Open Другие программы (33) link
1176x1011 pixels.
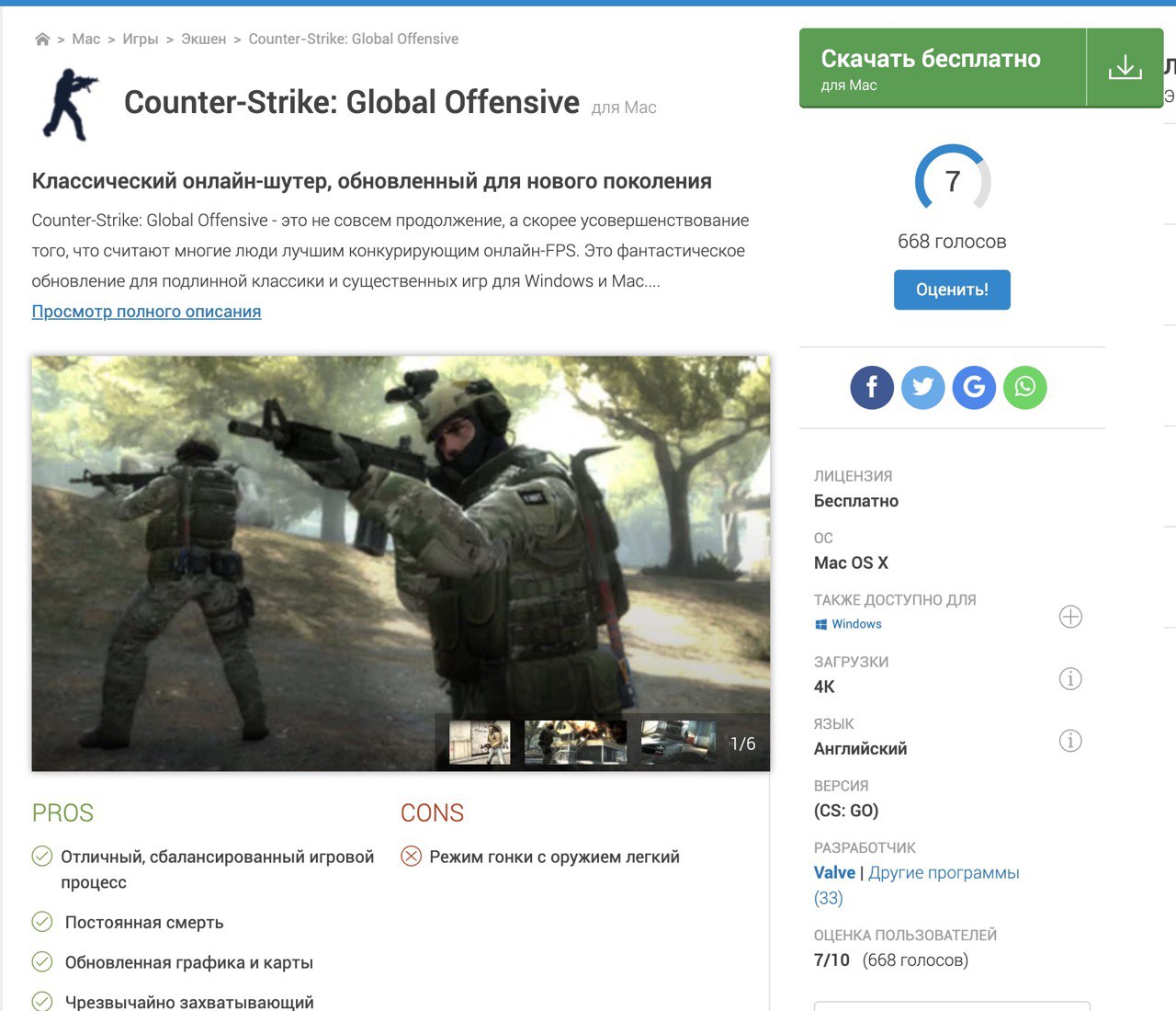point(917,886)
